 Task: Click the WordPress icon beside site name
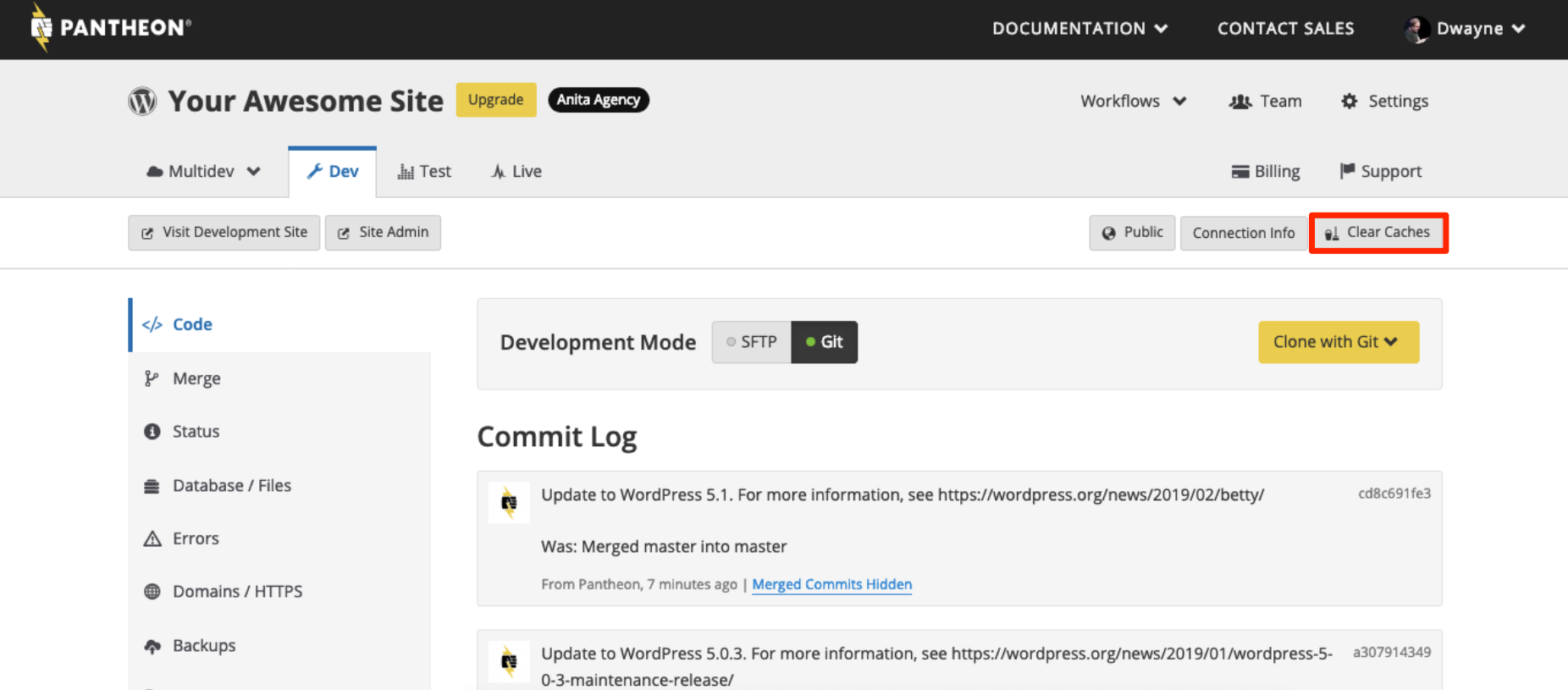(142, 102)
